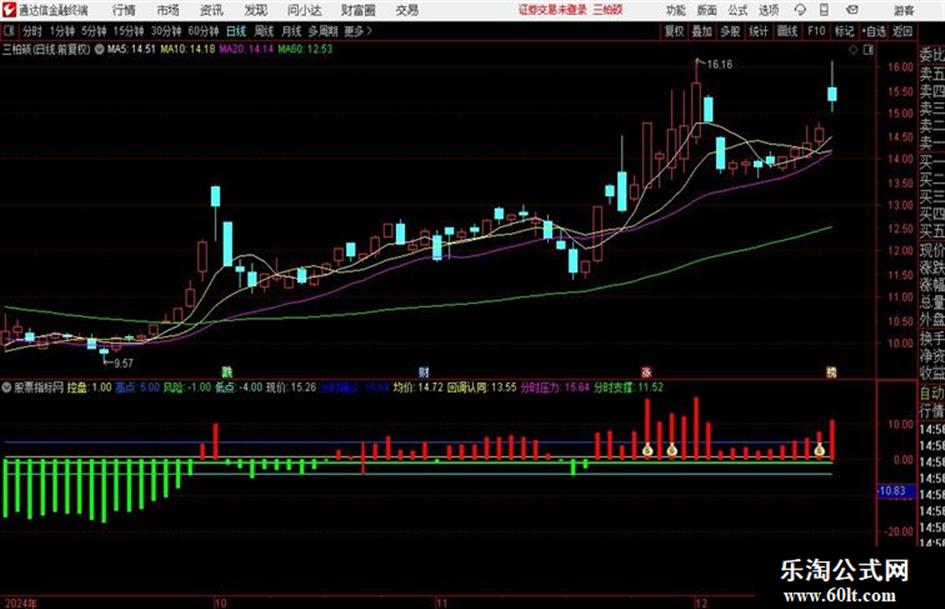Click the leftmost money-bag signal icon
The width and height of the screenshot is (945, 609).
[647, 450]
